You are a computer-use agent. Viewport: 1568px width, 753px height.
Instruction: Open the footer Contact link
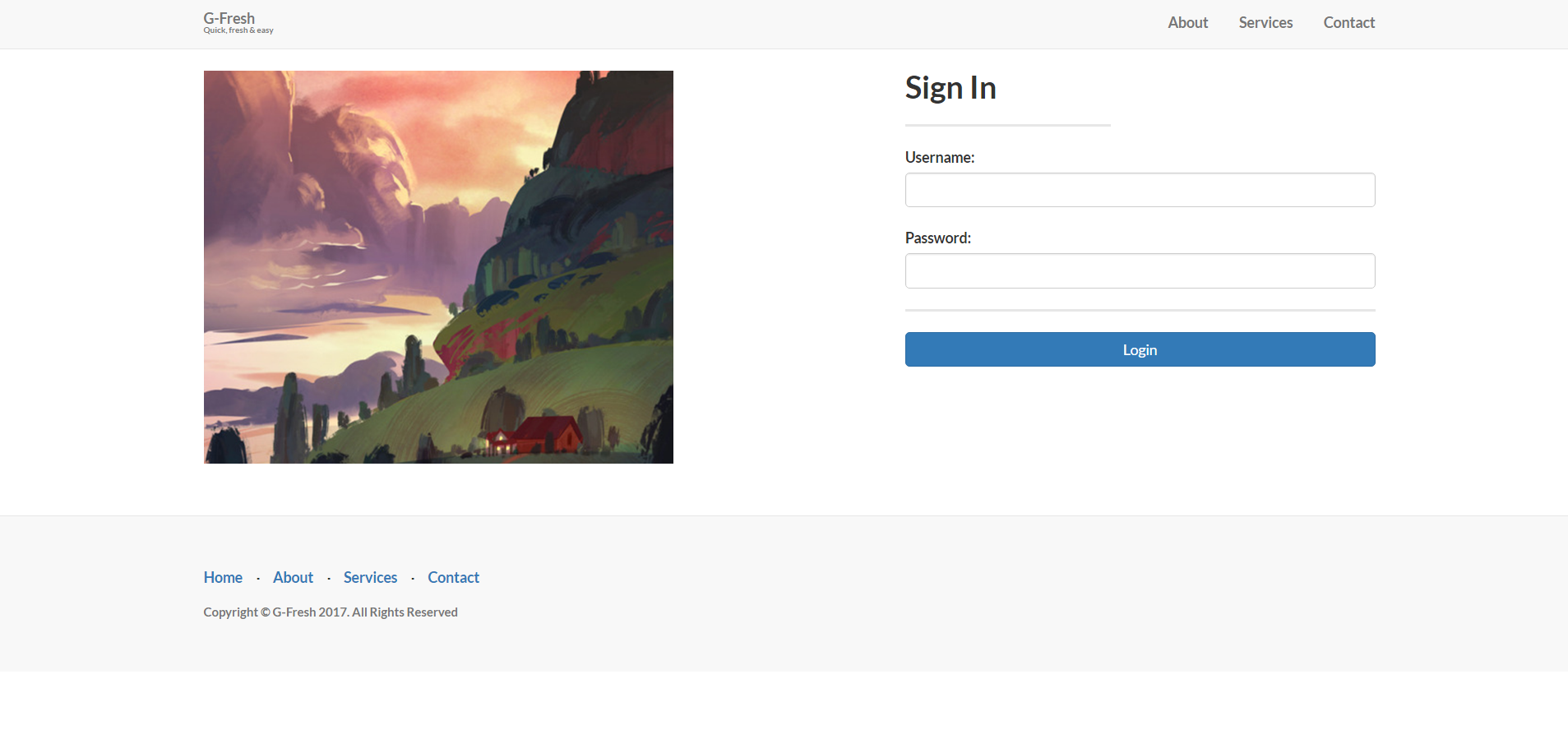coord(453,577)
